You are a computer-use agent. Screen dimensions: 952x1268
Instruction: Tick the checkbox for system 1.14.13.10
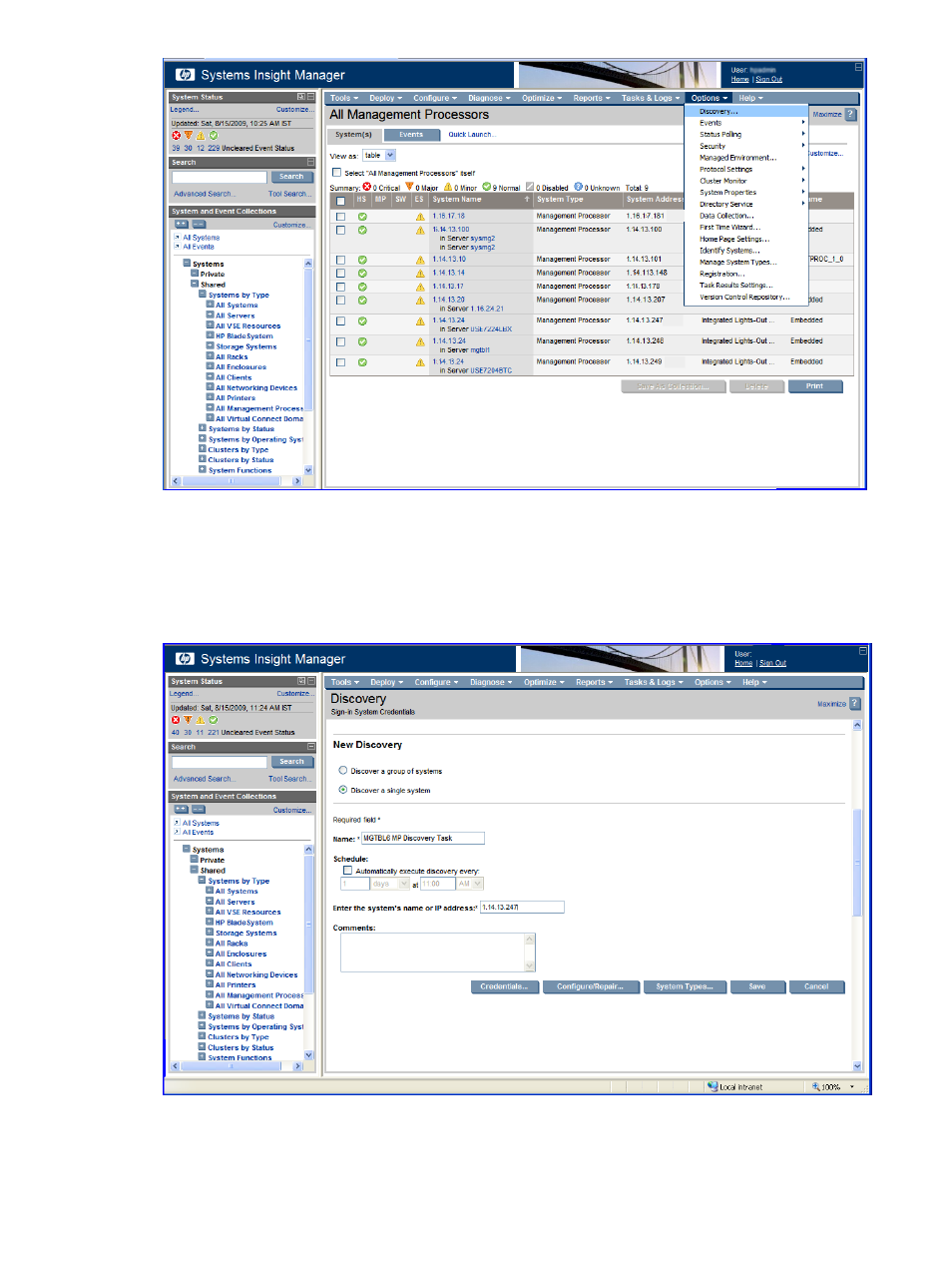(x=341, y=260)
